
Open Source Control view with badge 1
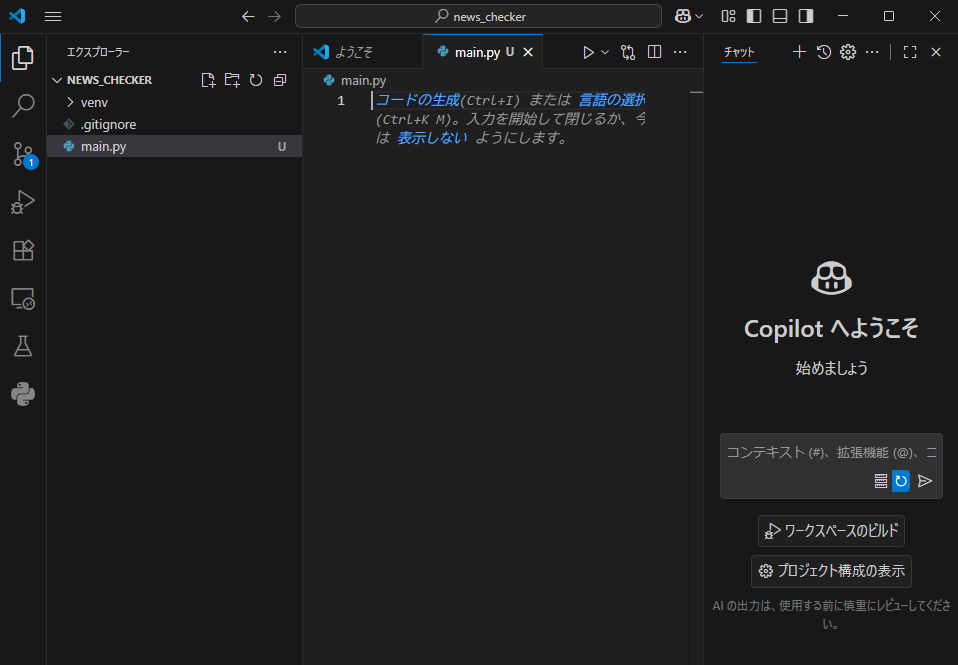pyautogui.click(x=24, y=154)
